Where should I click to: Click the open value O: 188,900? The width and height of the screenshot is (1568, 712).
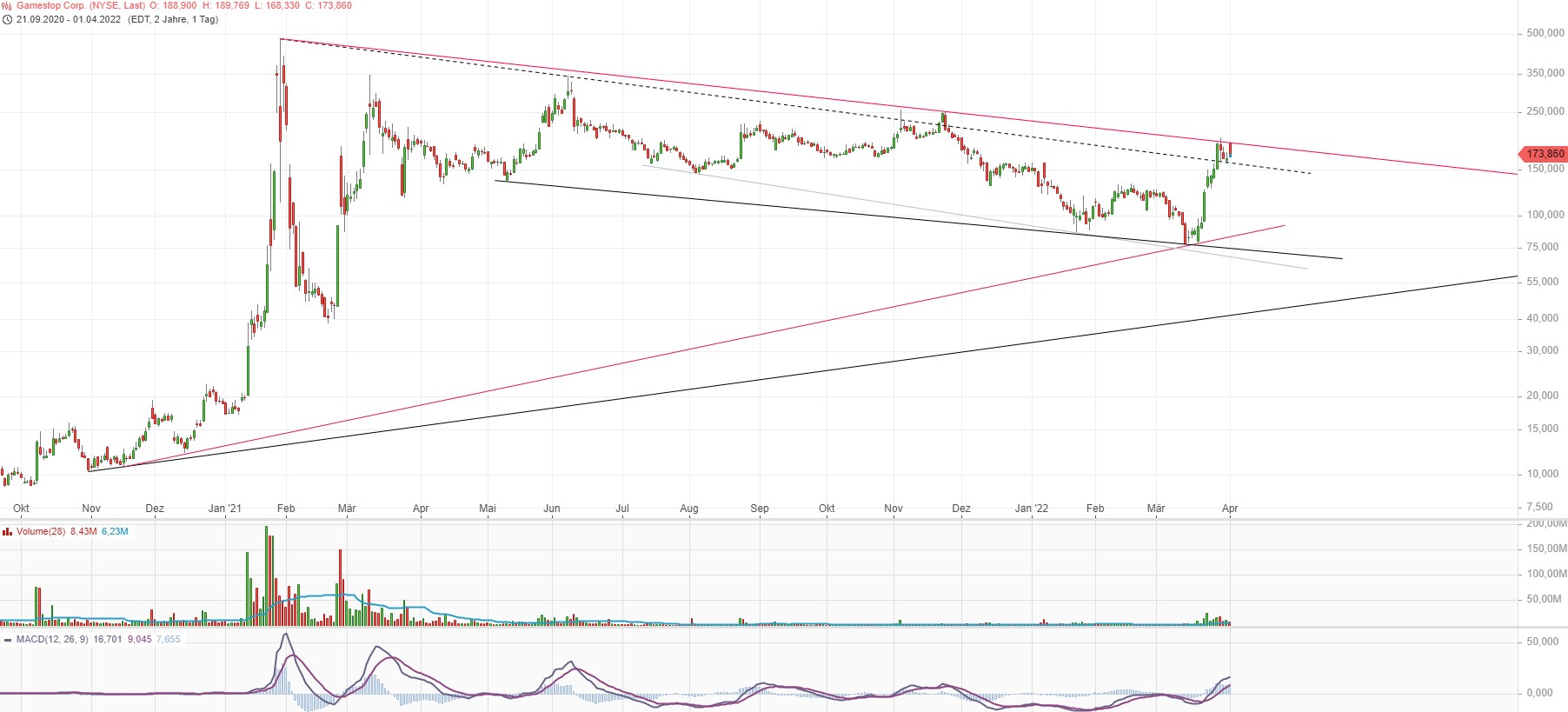pyautogui.click(x=173, y=5)
